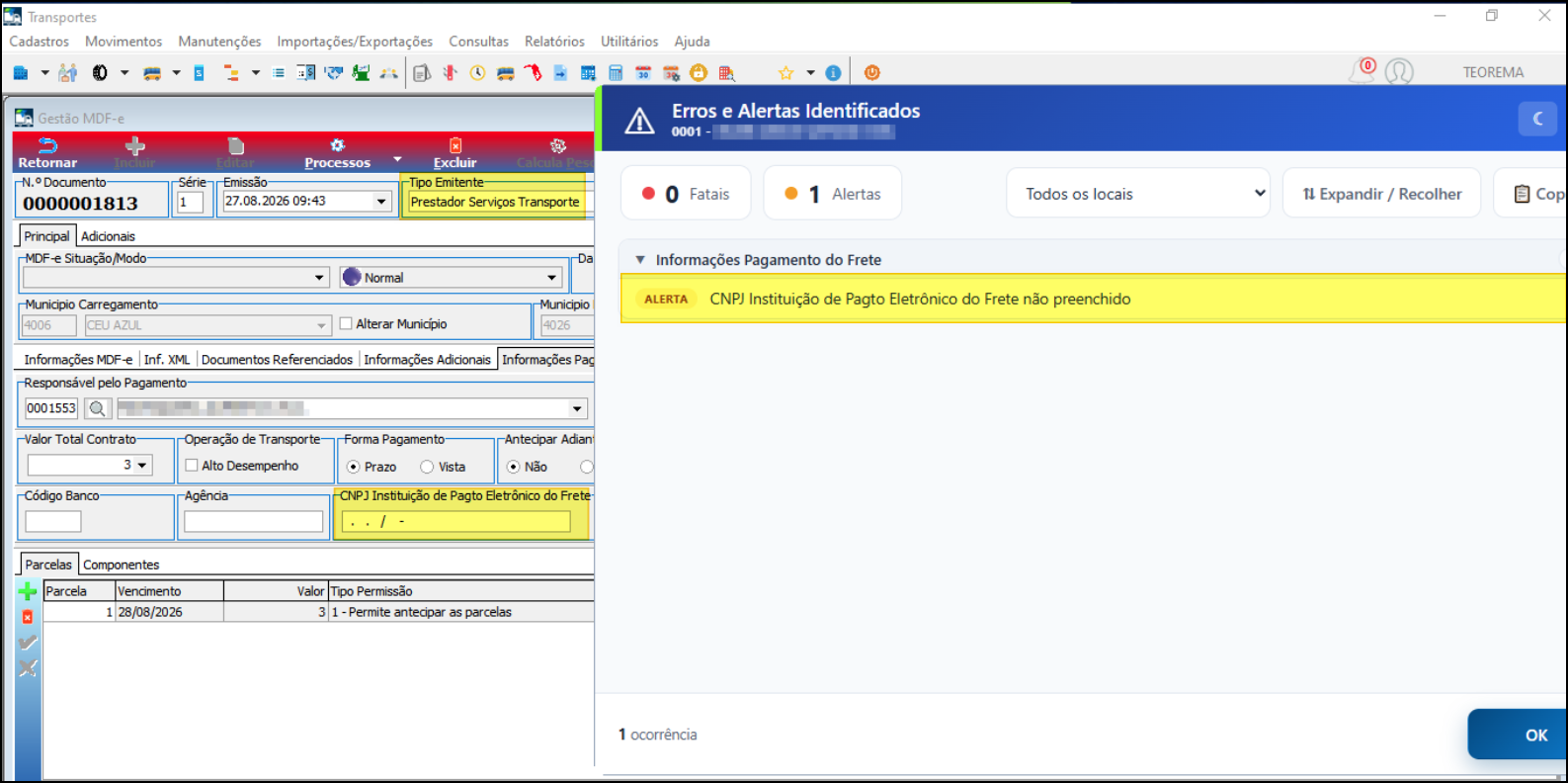The width and height of the screenshot is (1568, 783).
Task: Open the Processos dropdown arrow
Action: [397, 159]
